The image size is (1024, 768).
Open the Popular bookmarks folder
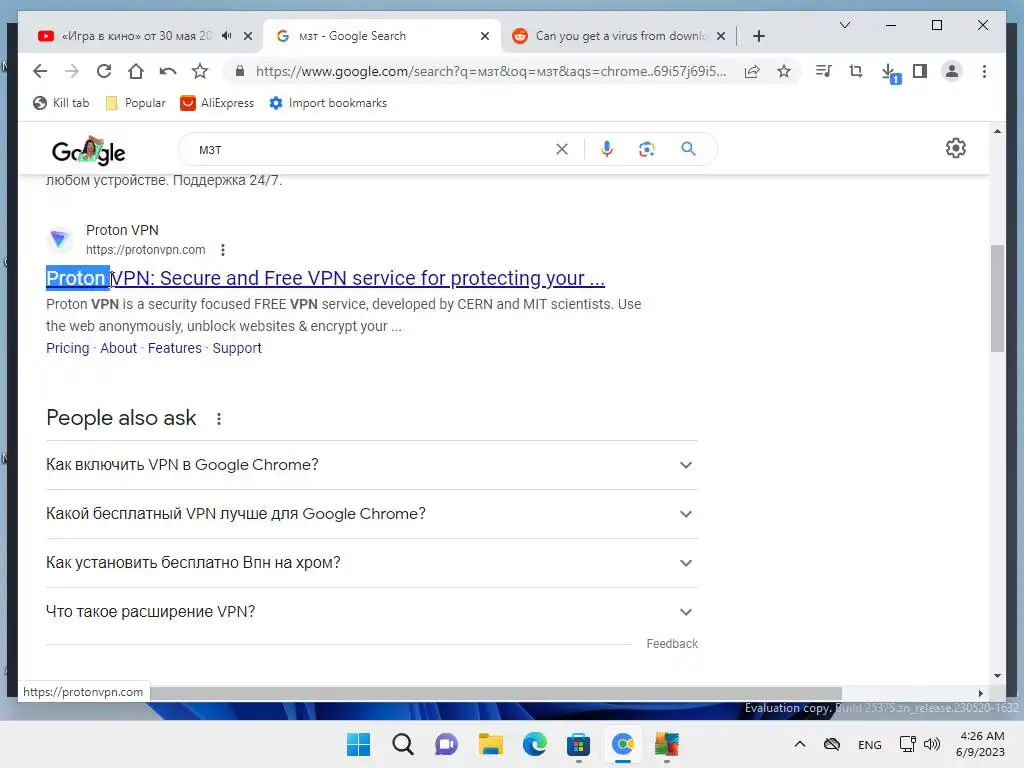[135, 103]
